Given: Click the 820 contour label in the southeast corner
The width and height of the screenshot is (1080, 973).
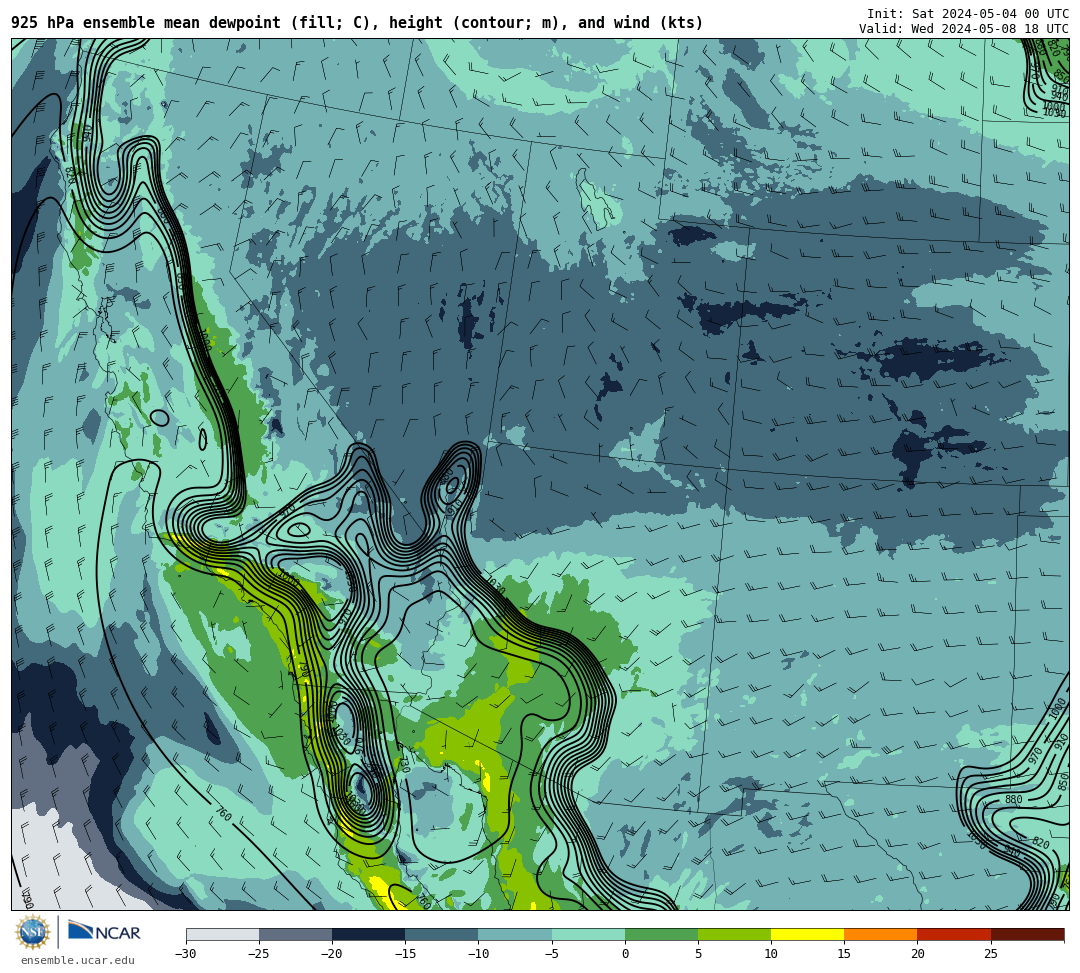Looking at the screenshot, I should point(1041,844).
